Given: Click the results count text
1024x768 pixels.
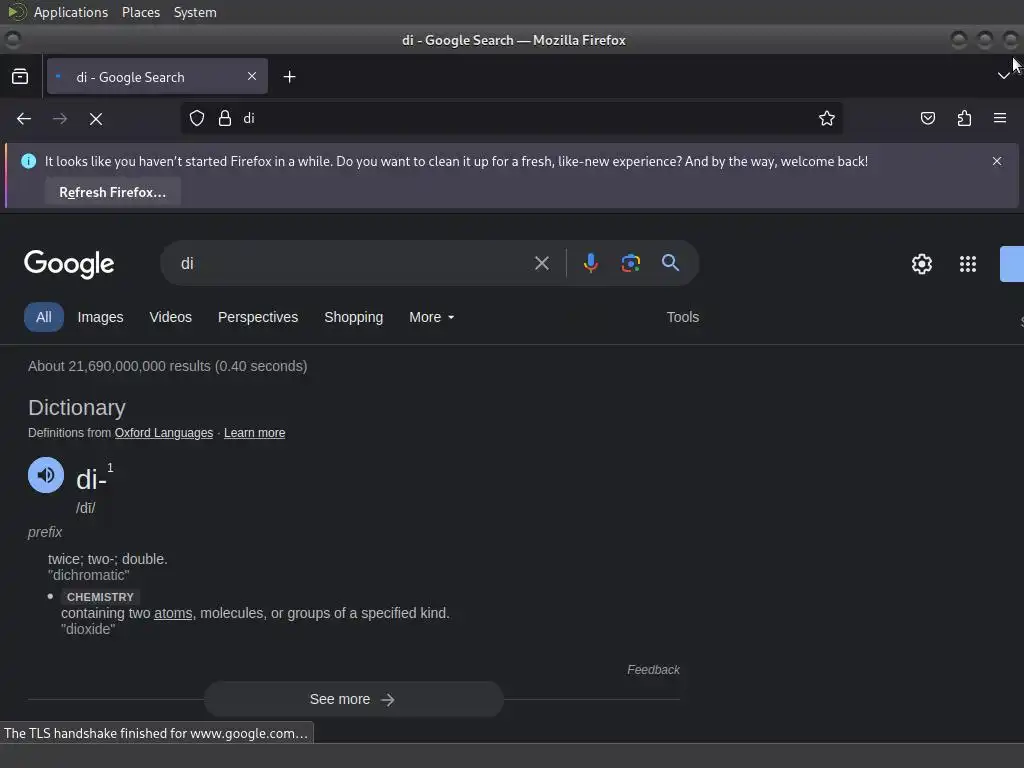Looking at the screenshot, I should click(x=168, y=366).
